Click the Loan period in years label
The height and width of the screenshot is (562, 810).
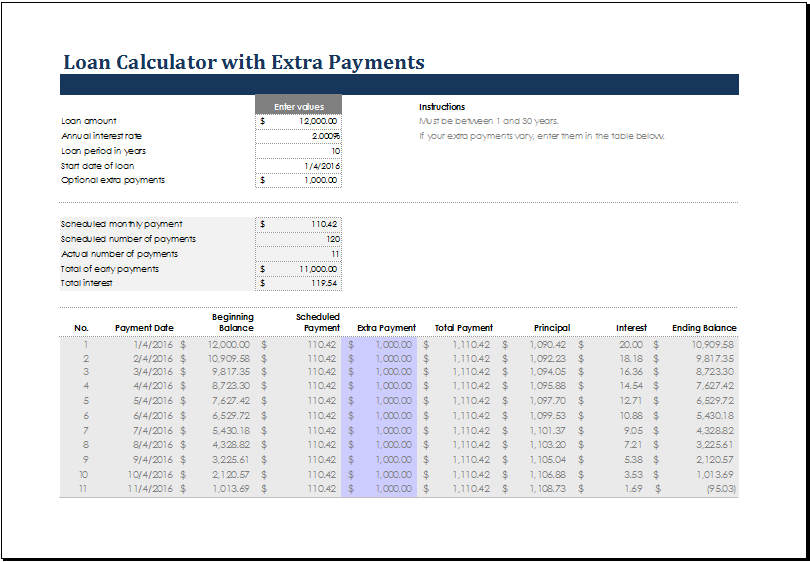103,151
